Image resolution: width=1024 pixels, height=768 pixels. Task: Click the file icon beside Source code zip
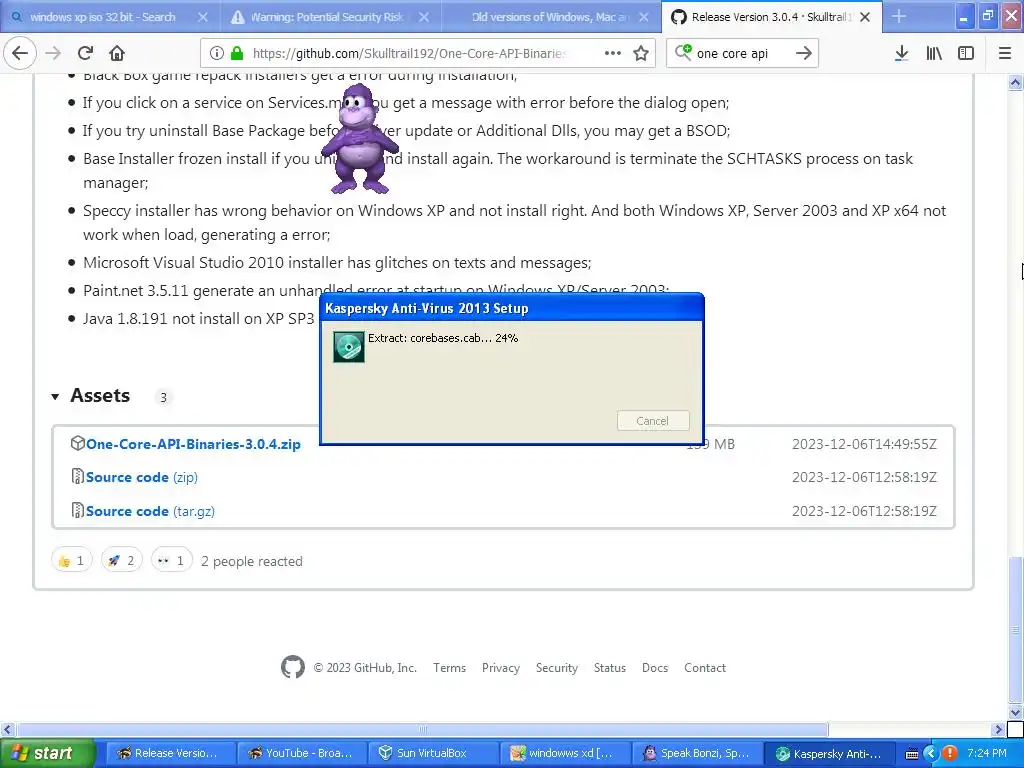(77, 477)
